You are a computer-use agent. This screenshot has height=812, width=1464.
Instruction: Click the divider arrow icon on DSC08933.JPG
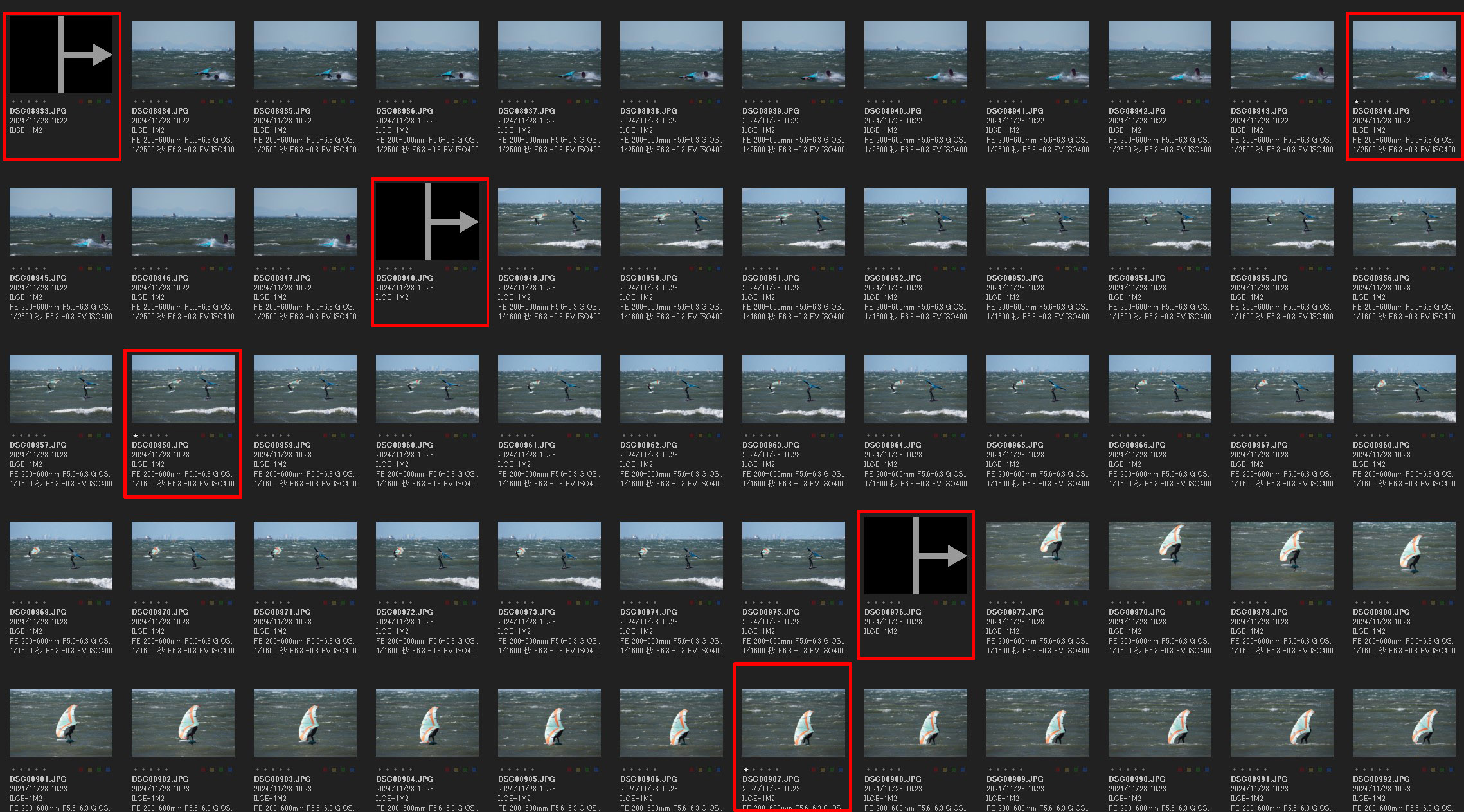pos(61,55)
